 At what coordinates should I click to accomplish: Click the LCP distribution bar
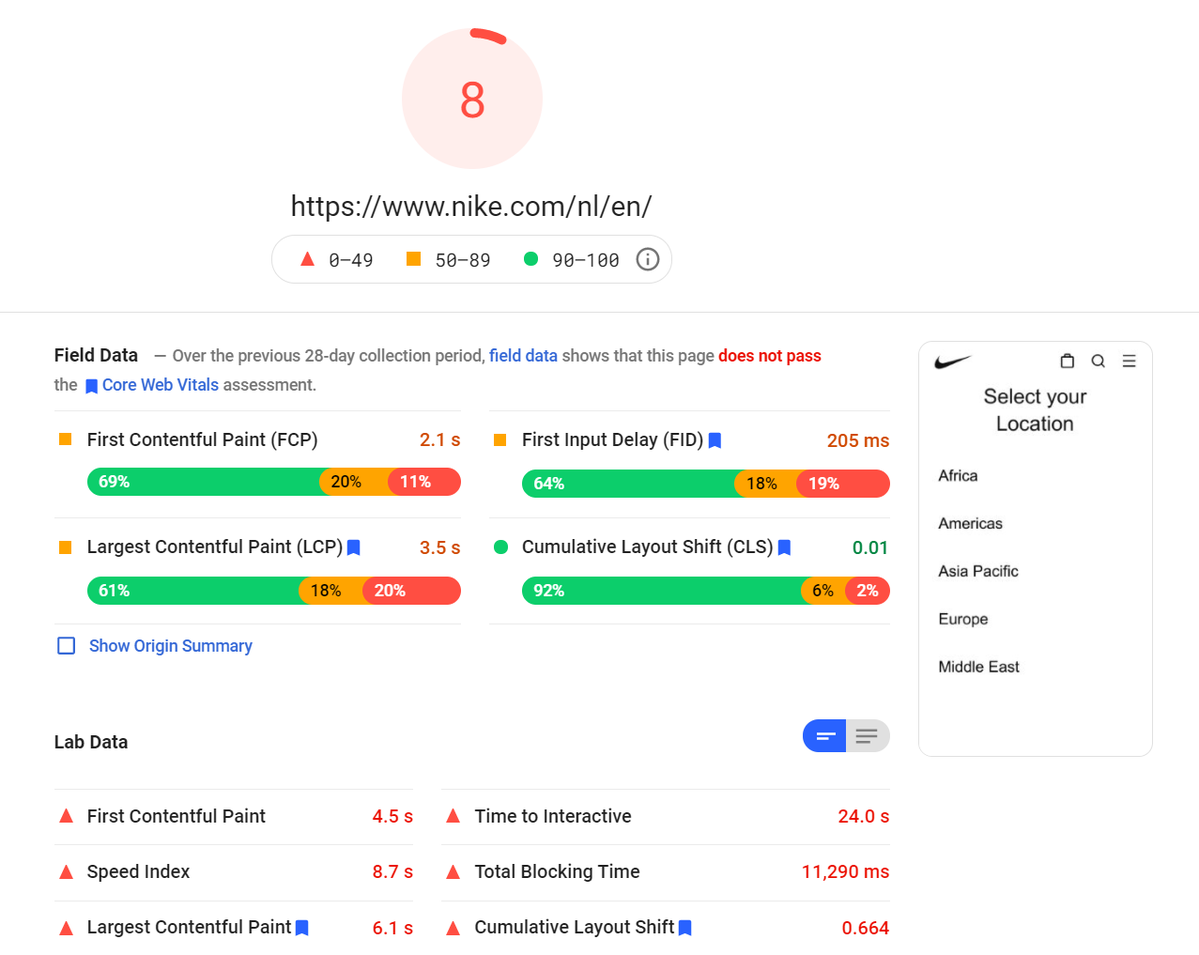[274, 590]
